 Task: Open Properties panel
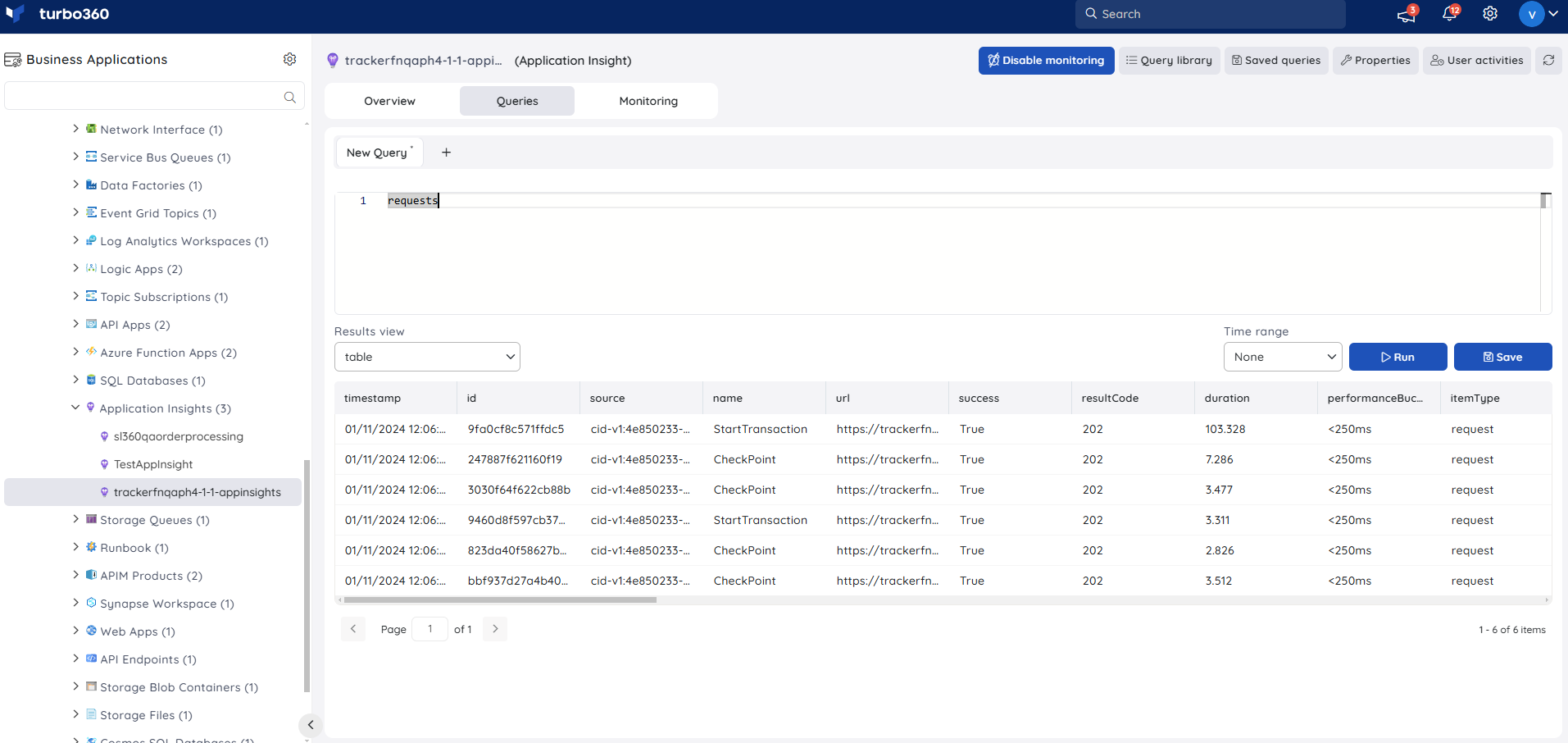(1375, 60)
